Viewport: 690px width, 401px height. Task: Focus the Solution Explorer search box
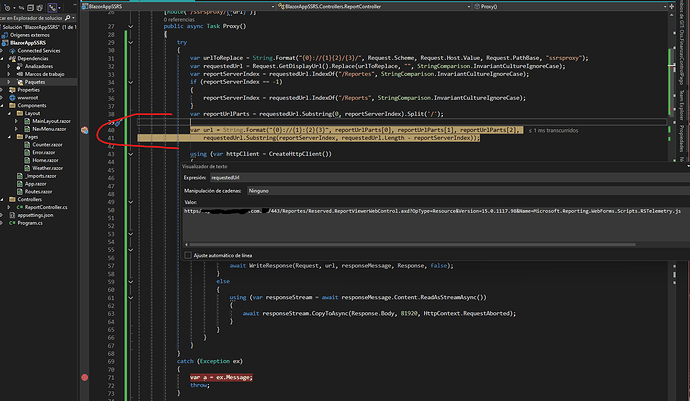pos(32,18)
